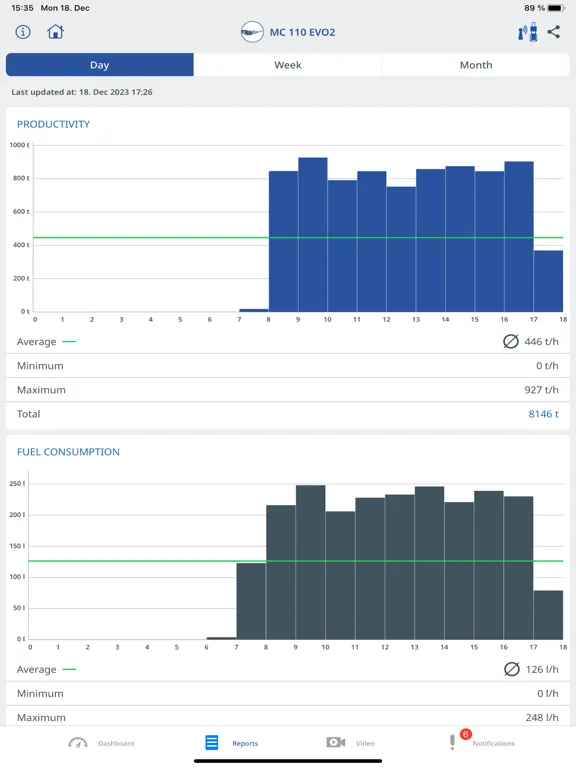Click the MC 110 EVO2 title

[x=302, y=32]
